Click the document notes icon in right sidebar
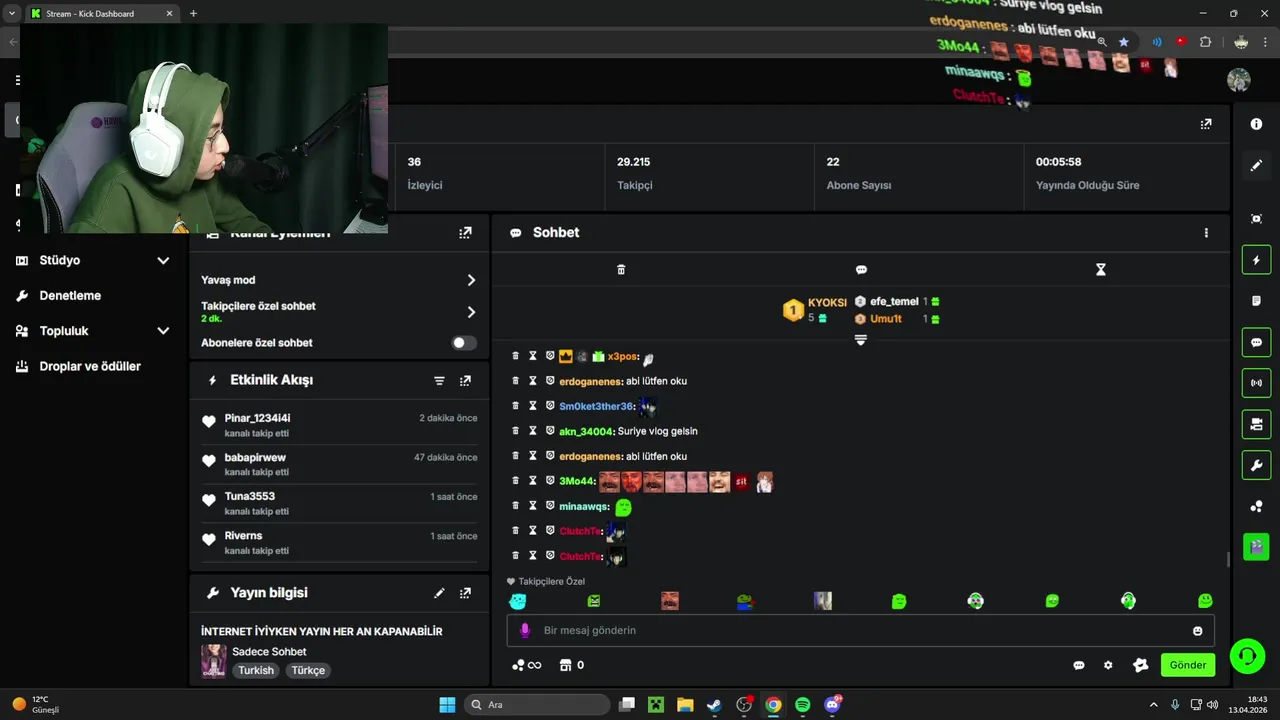The width and height of the screenshot is (1280, 720). point(1256,301)
